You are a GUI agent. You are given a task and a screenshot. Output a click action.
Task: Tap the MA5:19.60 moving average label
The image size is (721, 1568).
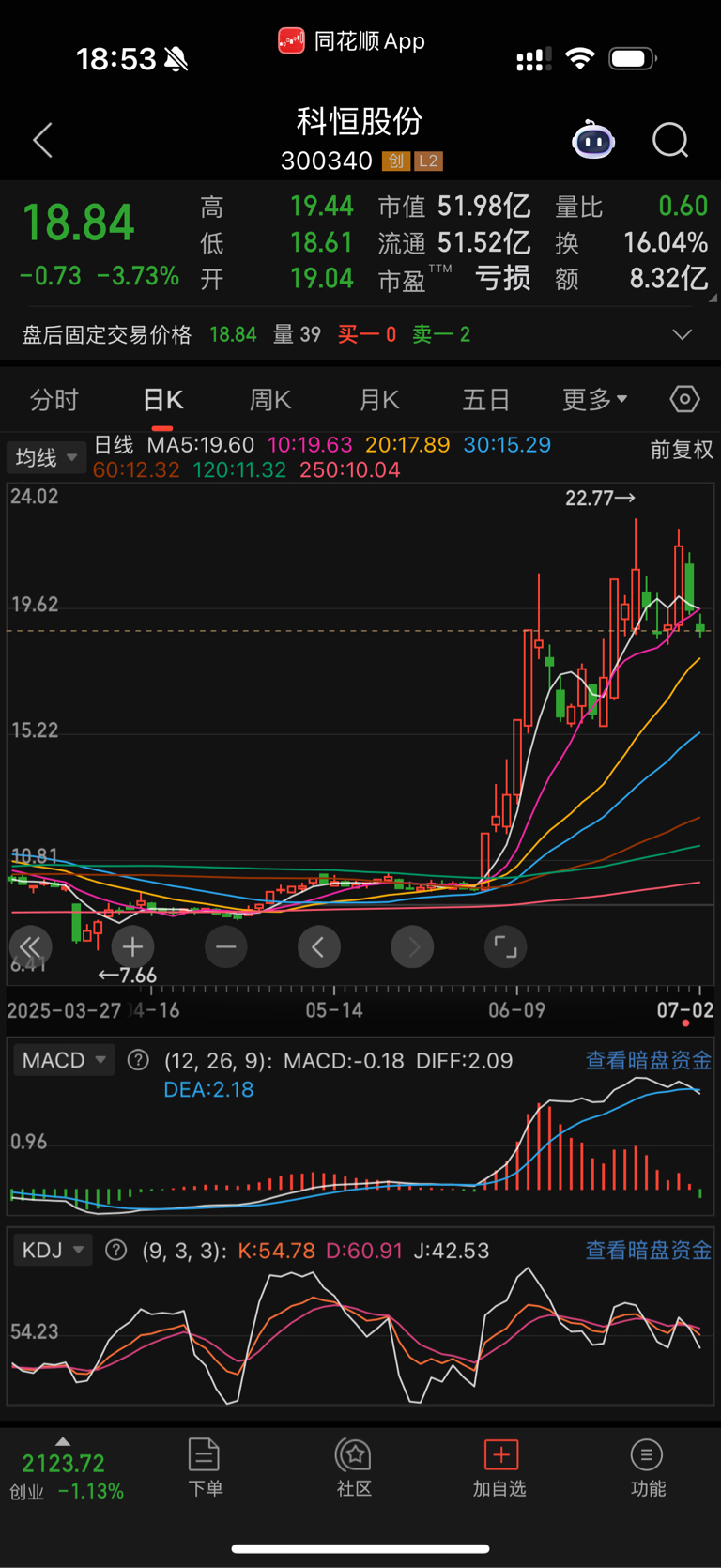click(200, 445)
